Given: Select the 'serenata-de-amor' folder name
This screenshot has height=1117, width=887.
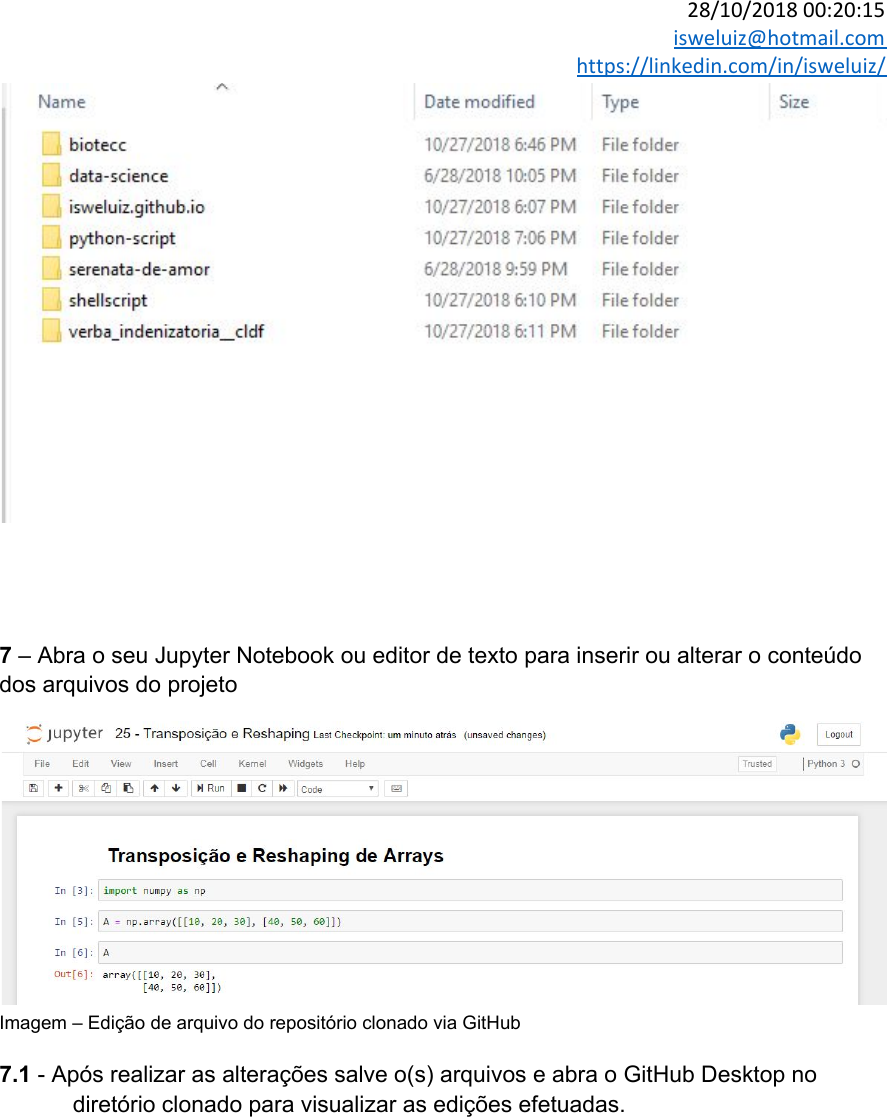Looking at the screenshot, I should coord(140,269).
